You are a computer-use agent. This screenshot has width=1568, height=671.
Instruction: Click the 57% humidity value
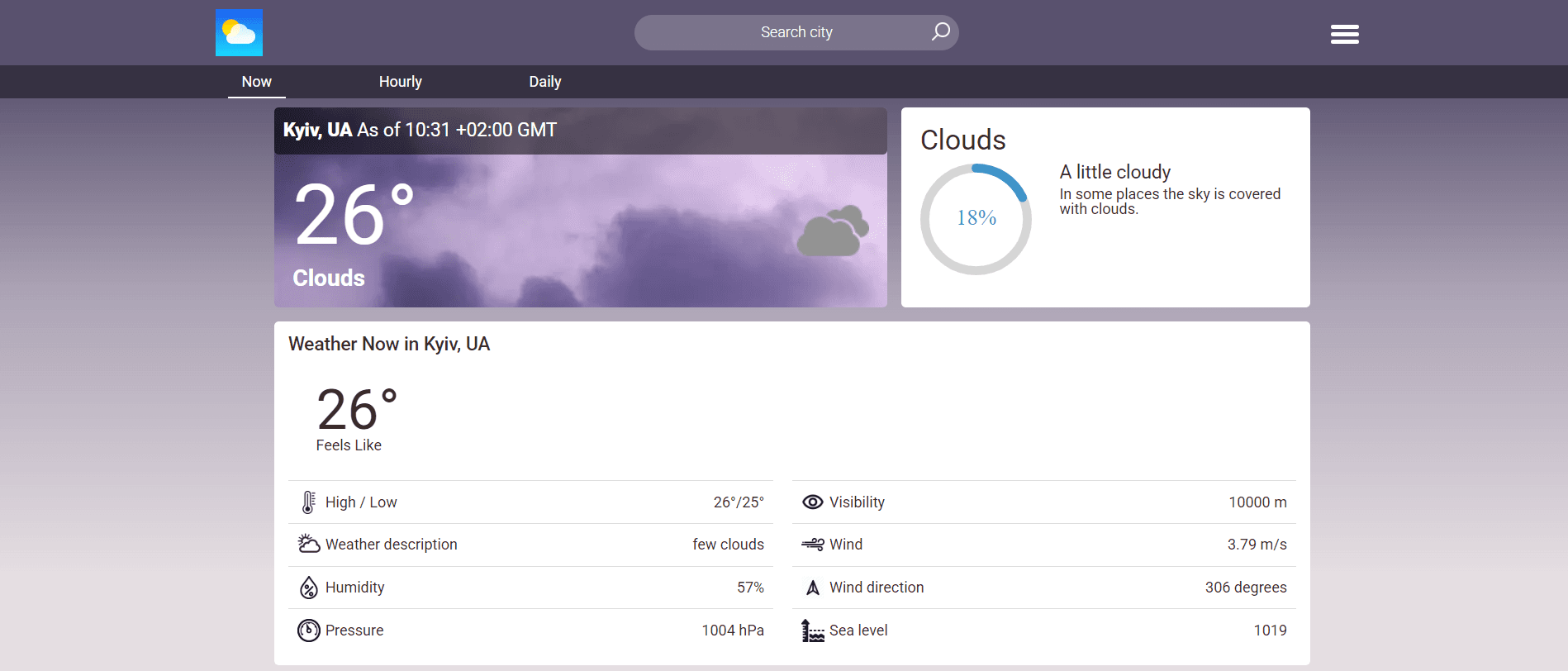[x=750, y=588]
